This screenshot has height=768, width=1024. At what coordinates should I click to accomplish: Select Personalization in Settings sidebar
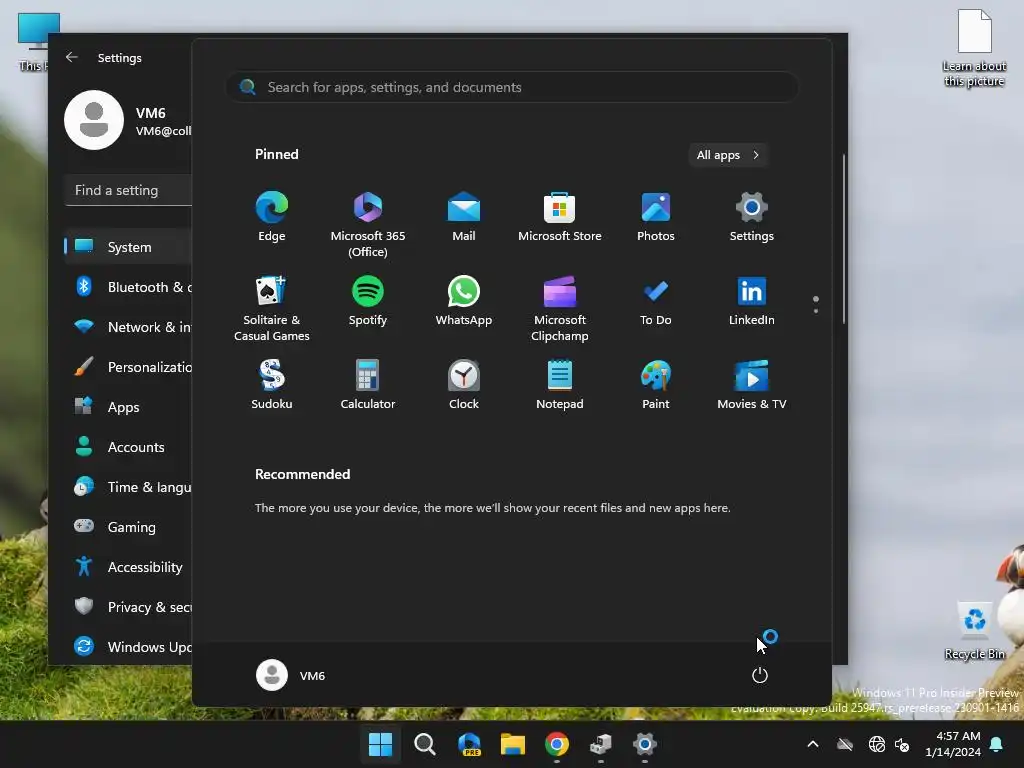pyautogui.click(x=128, y=366)
